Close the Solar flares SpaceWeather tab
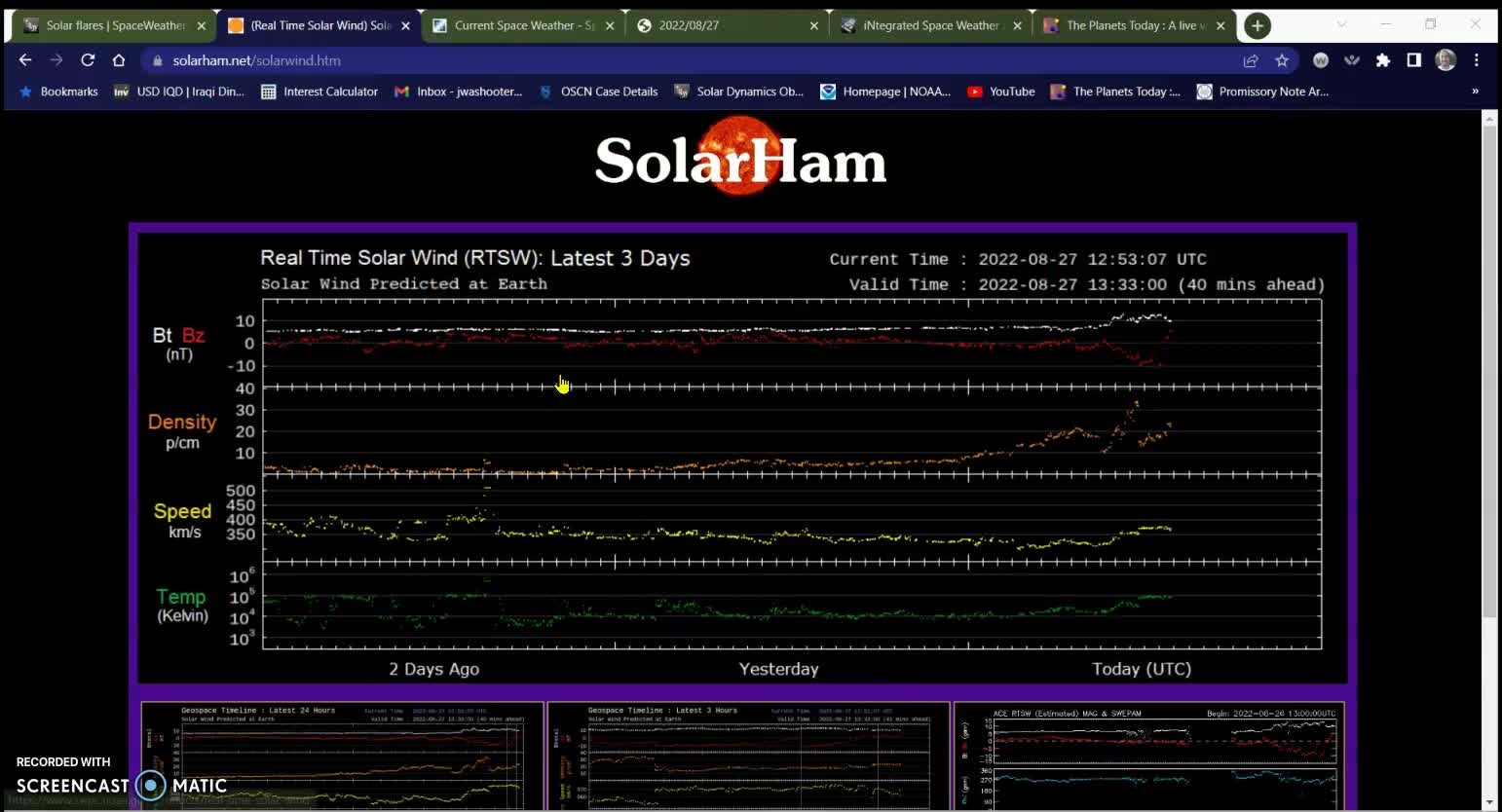This screenshot has height=812, width=1502. (202, 25)
